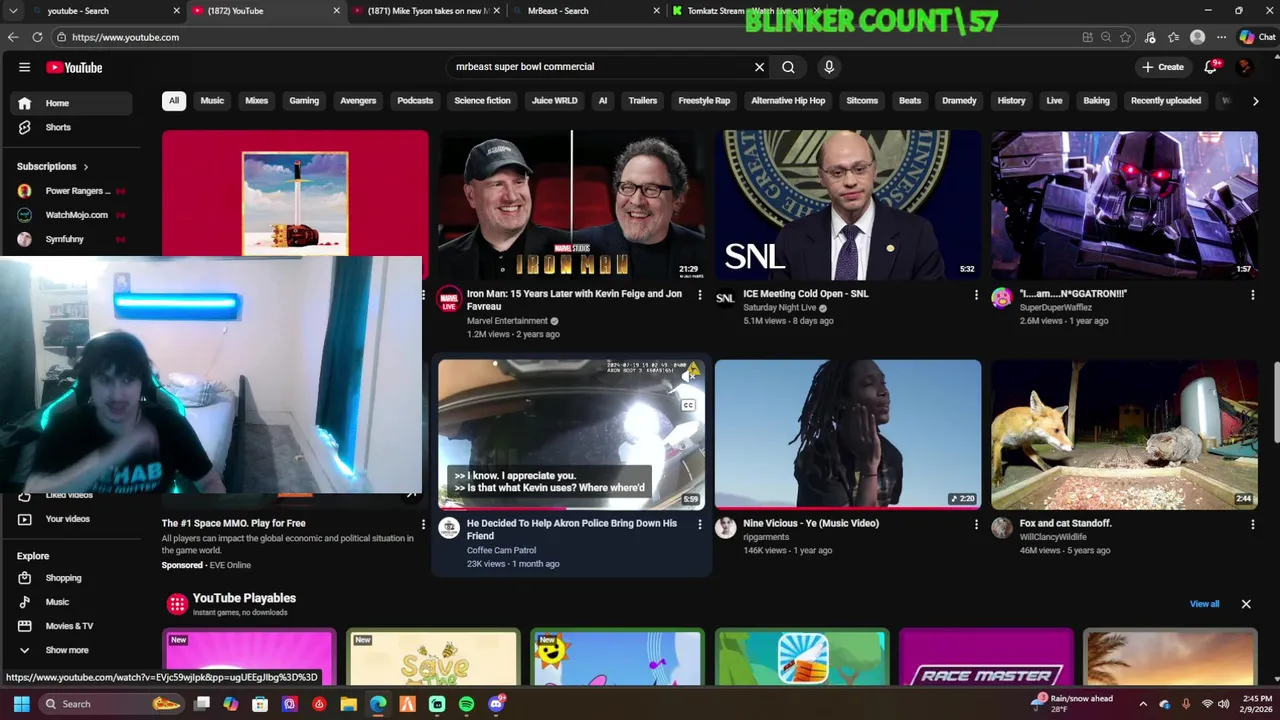
Task: Open the Race Master playable game
Action: point(986,658)
